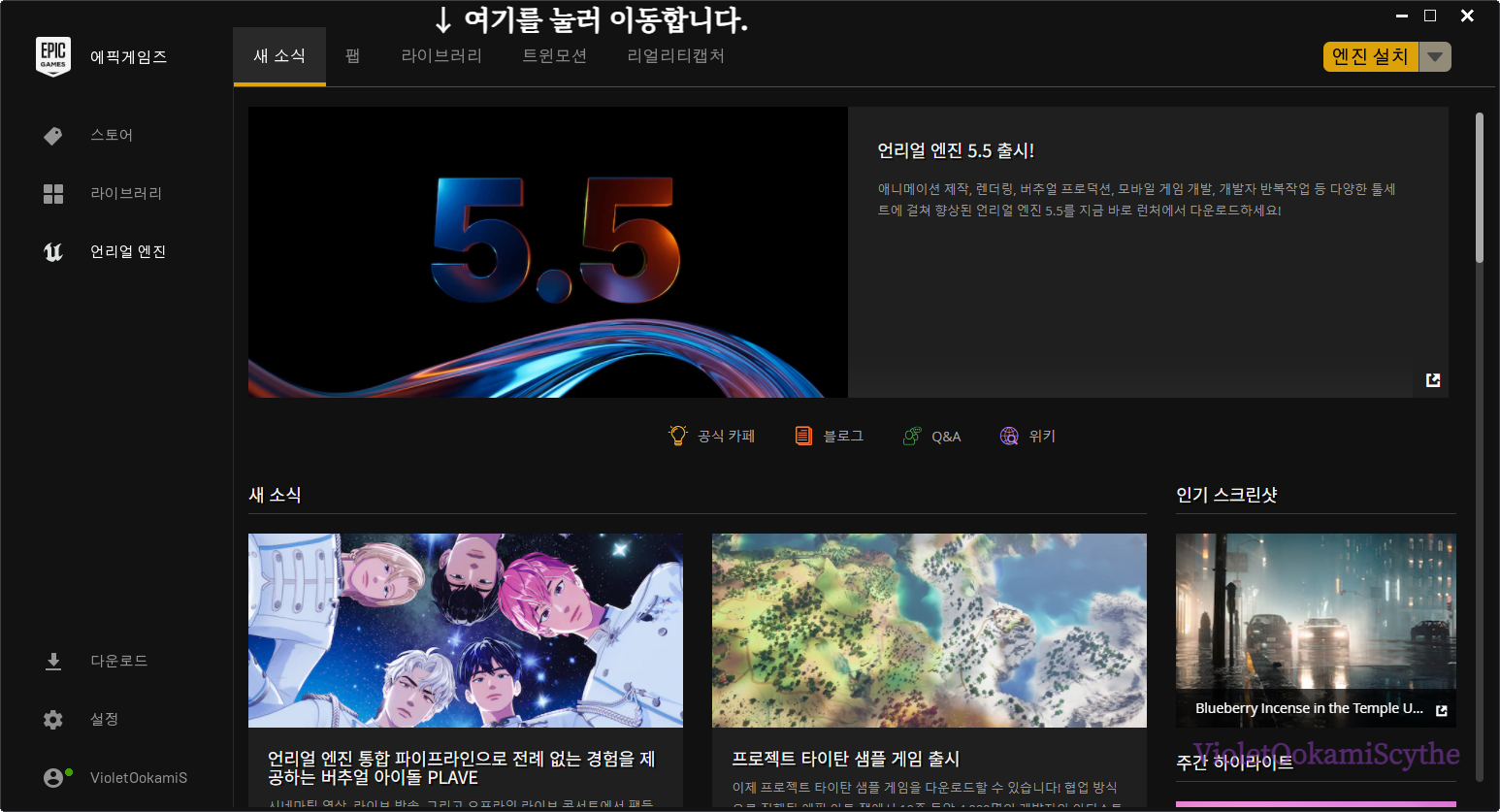Switch to the 팹 tab
This screenshot has height=812, width=1500.
click(353, 56)
